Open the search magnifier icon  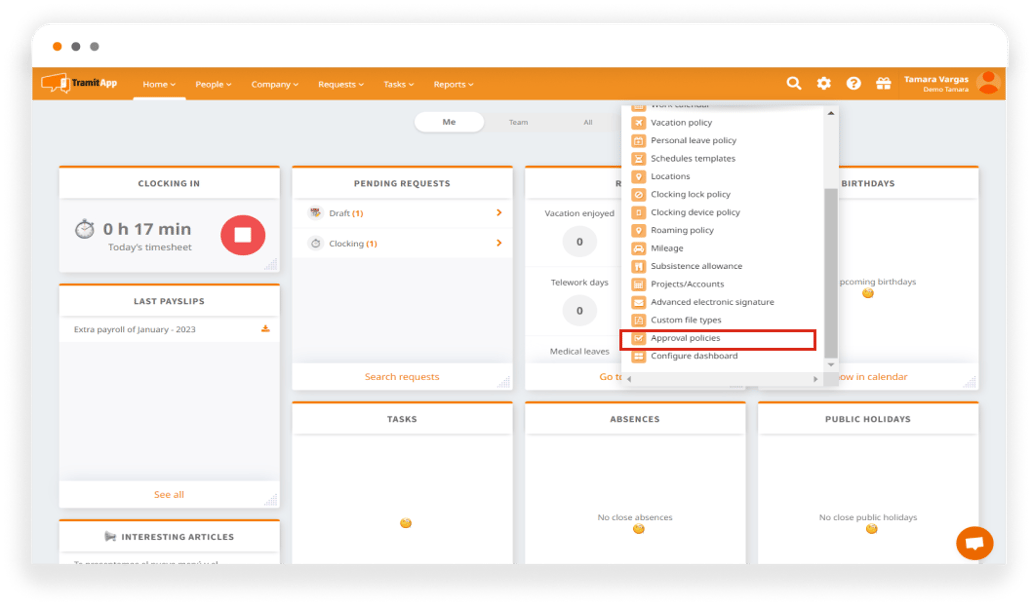(x=794, y=83)
